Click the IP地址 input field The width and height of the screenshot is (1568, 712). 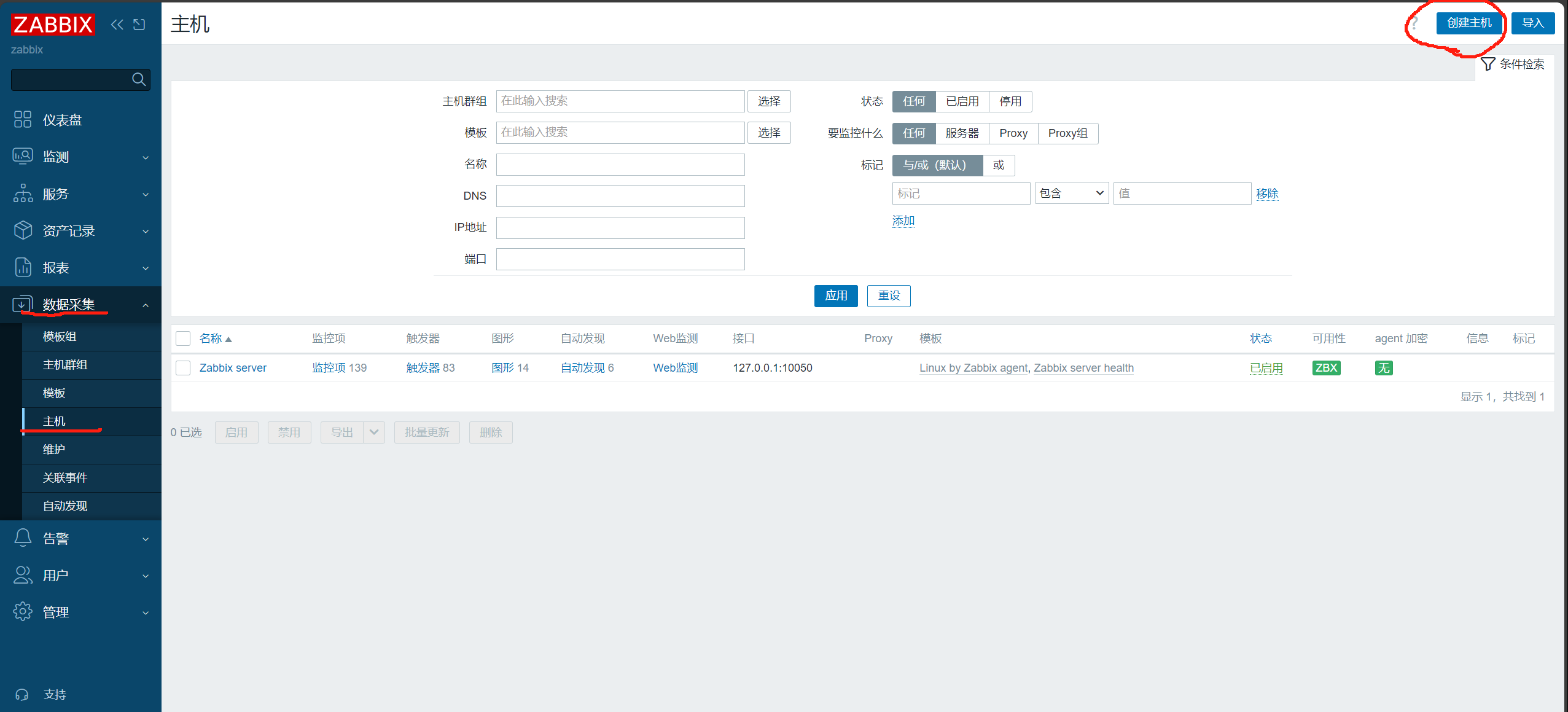[620, 228]
